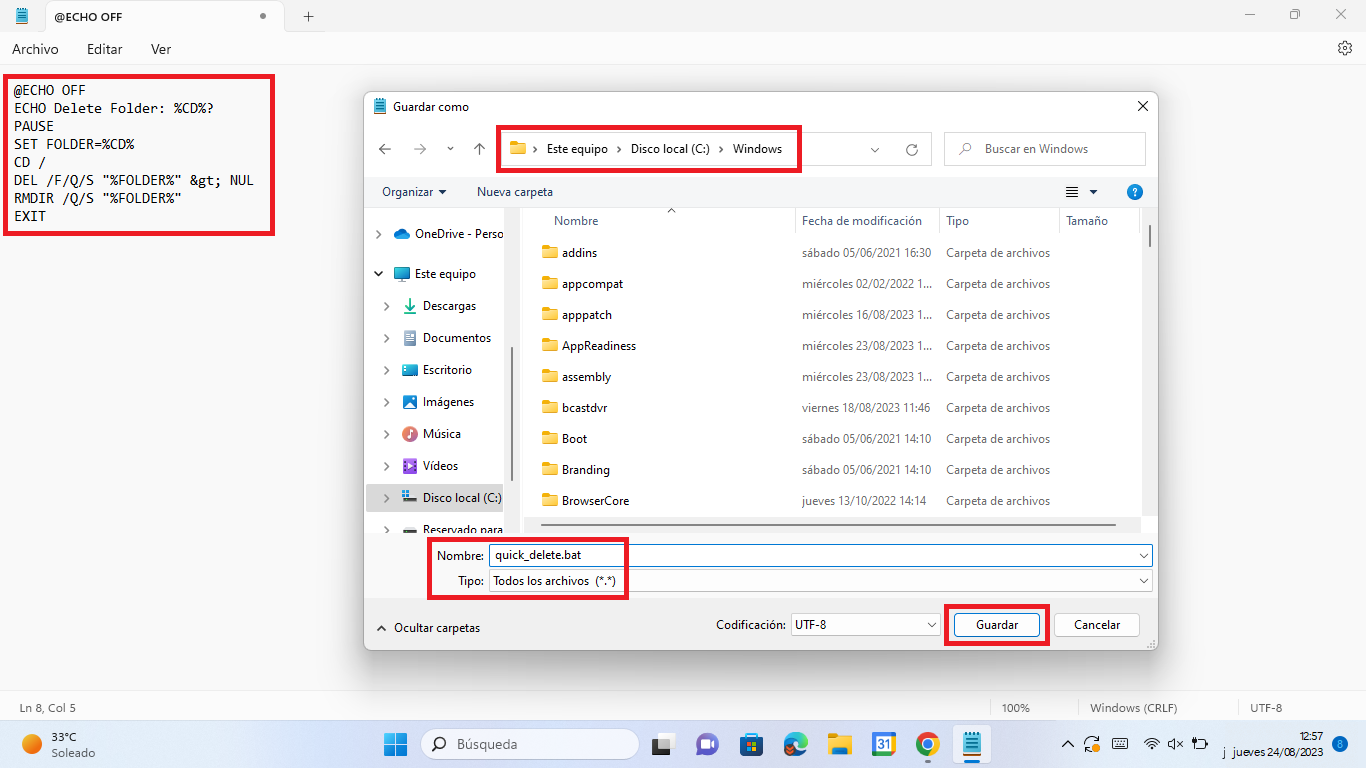Click vertical scrollbar in file list

click(x=1149, y=235)
